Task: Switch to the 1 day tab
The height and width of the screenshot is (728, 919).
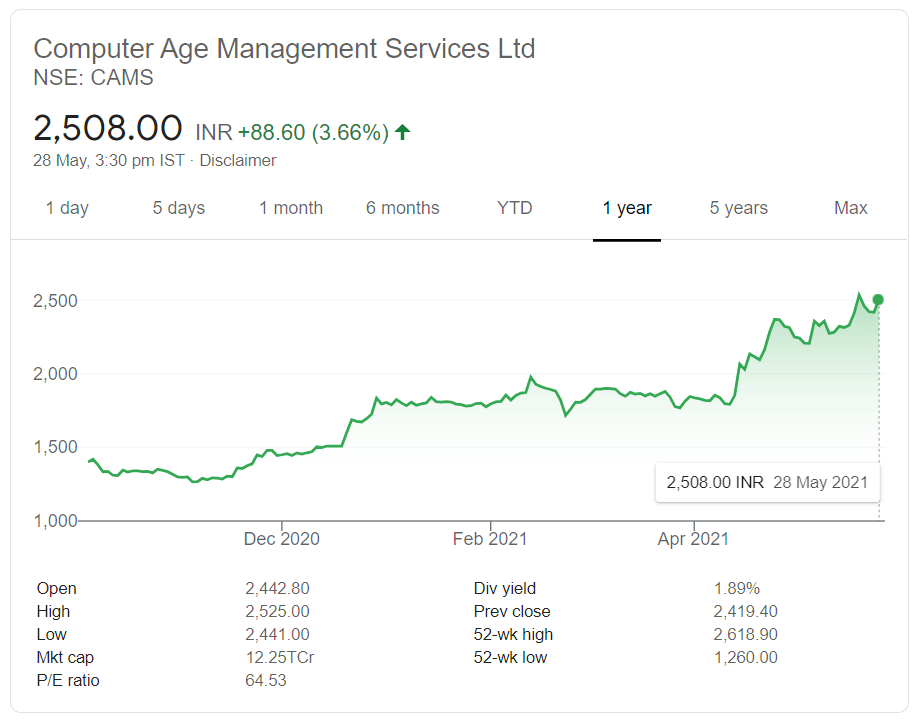Action: point(67,208)
